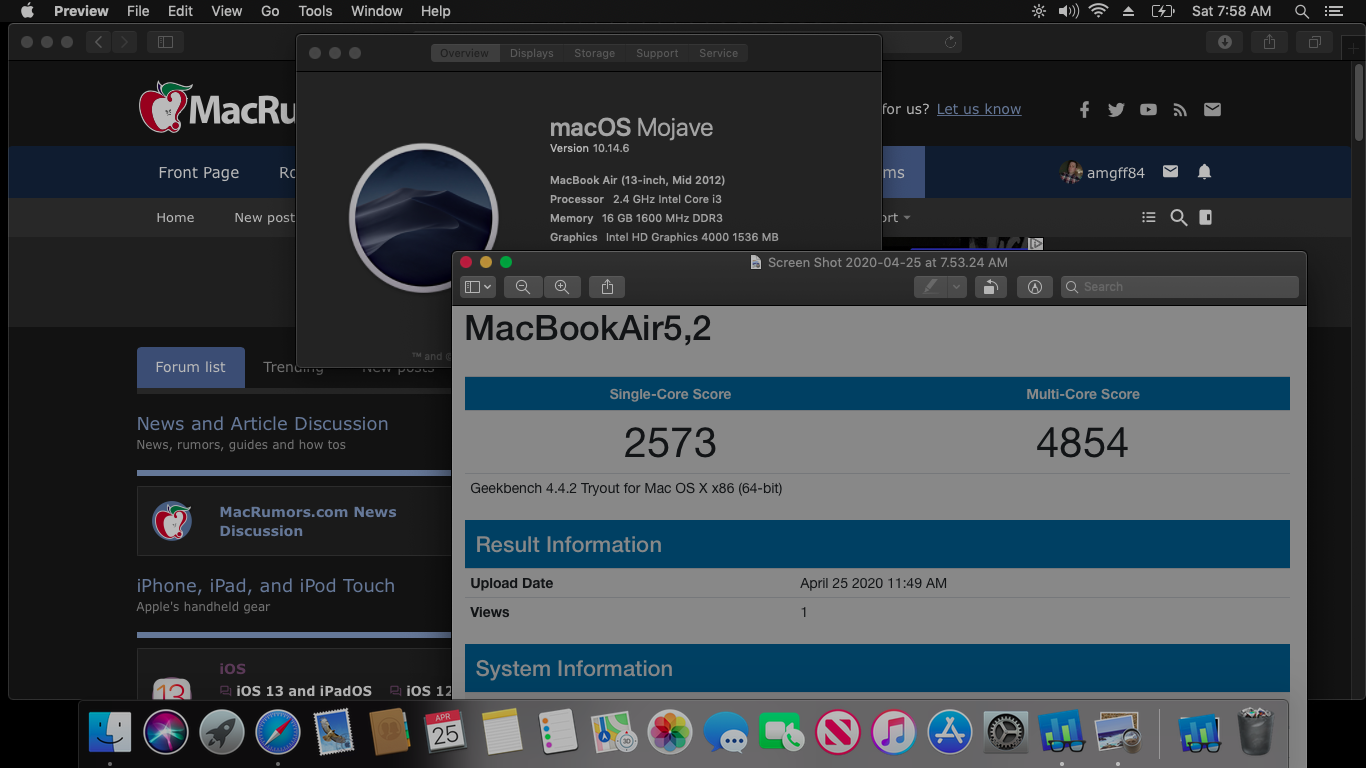
Task: Open MacRumors Facebook page icon
Action: pos(1084,110)
